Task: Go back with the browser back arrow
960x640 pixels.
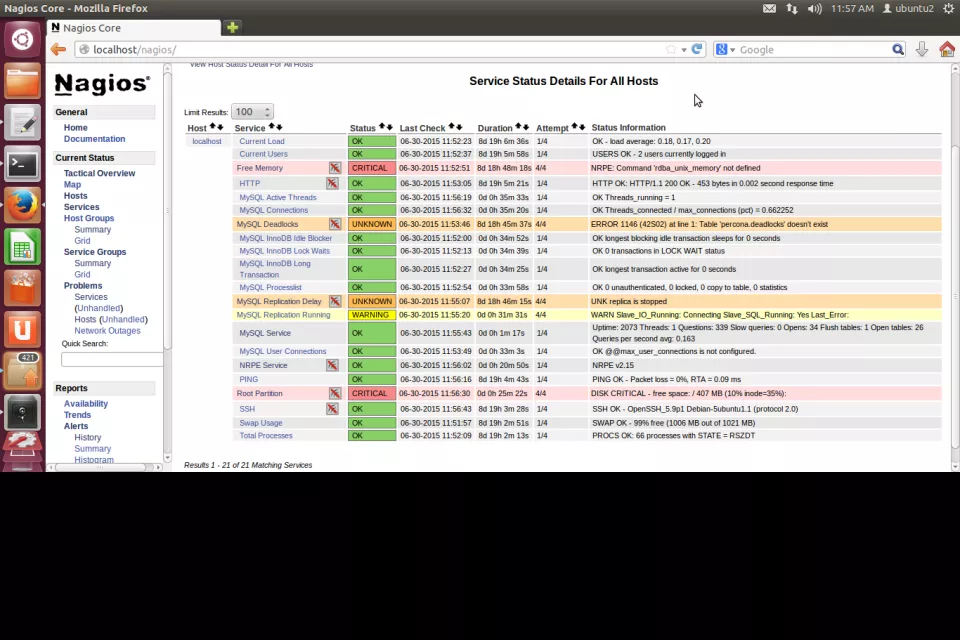Action: [x=58, y=50]
